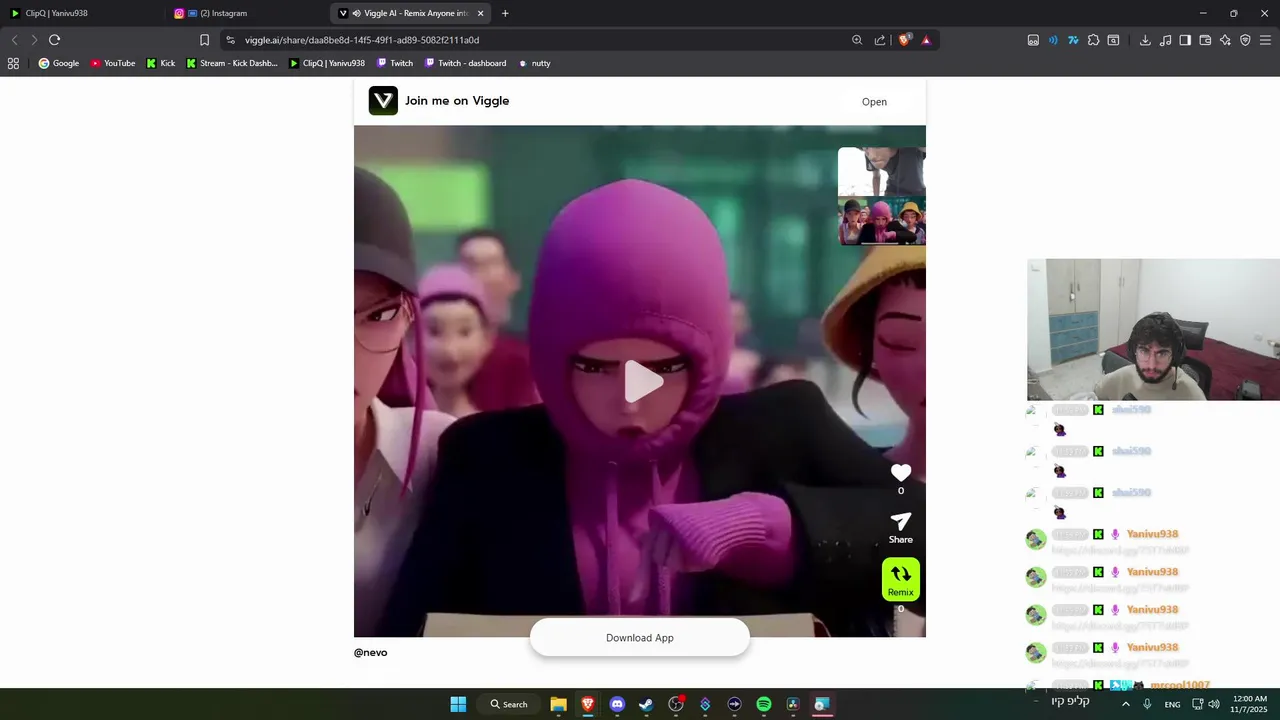Click the blue sound waves extension icon

point(1053,40)
